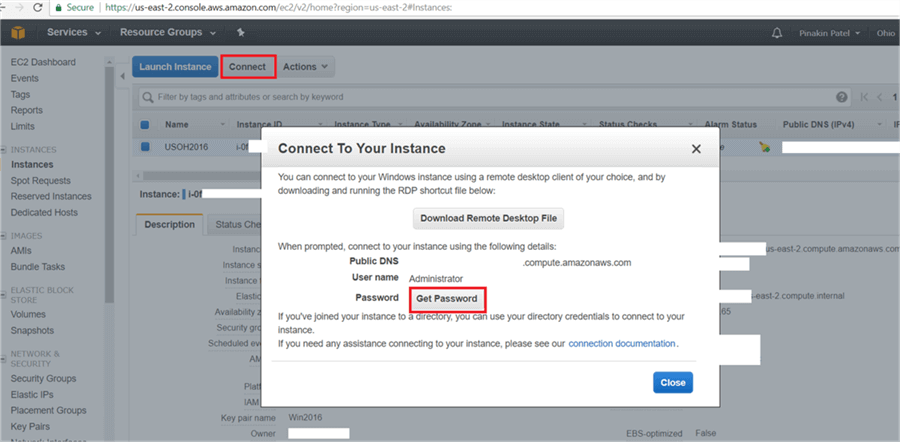Open Events in the sidebar
This screenshot has width=900, height=442.
click(25, 78)
